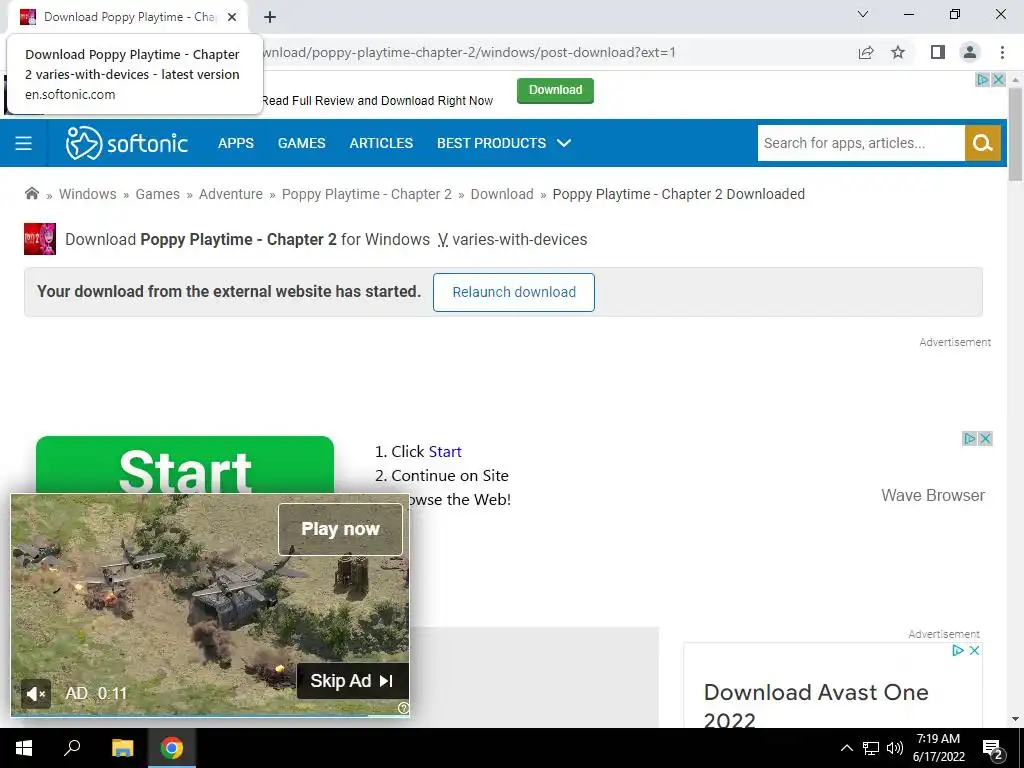
Task: Show hidden system tray icons
Action: point(846,748)
